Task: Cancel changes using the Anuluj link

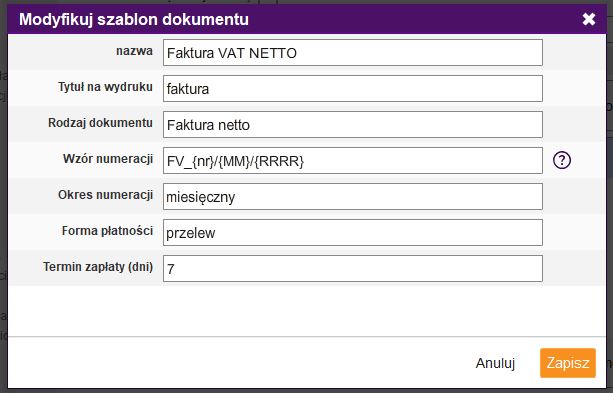Action: [x=495, y=363]
